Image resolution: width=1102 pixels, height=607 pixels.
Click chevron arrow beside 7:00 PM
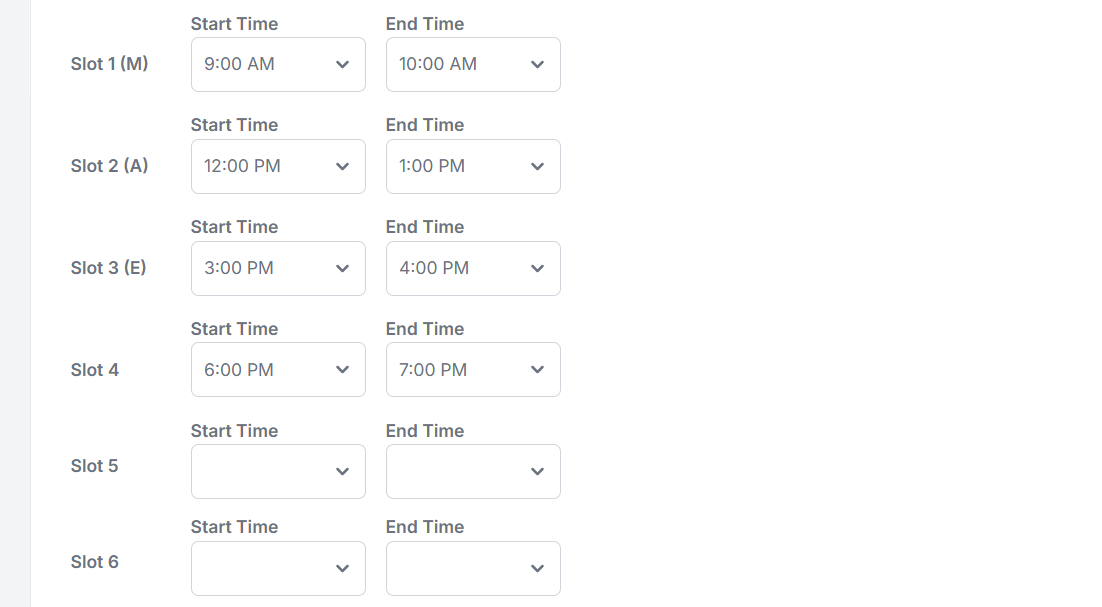click(x=537, y=370)
